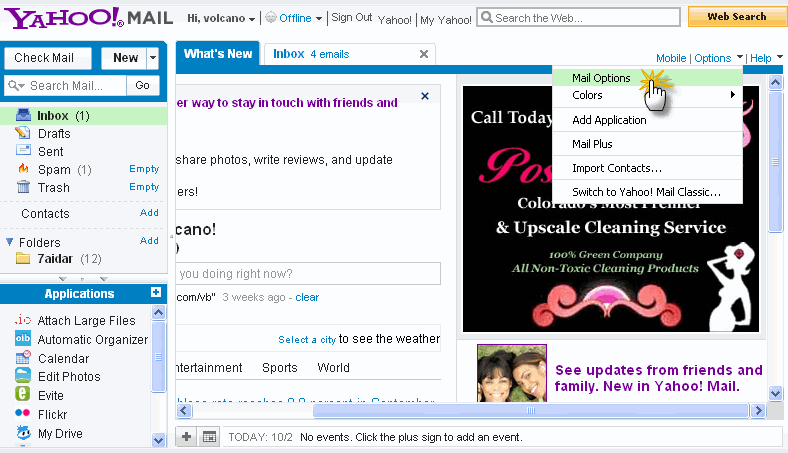Open the Mobile link
Viewport: 788px width, 453px height.
(671, 58)
